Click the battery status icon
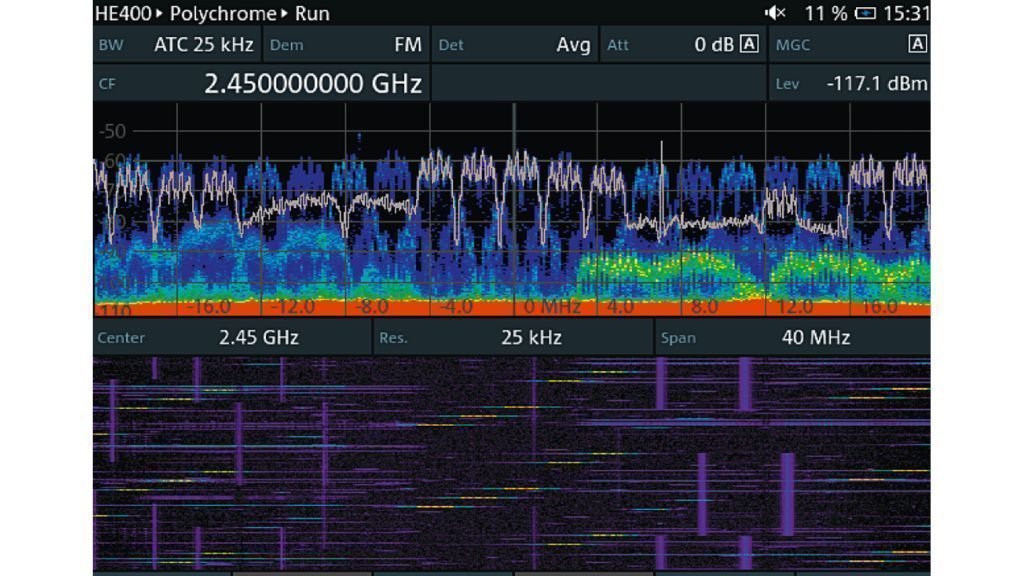Viewport: 1024px width, 576px height. 866,13
